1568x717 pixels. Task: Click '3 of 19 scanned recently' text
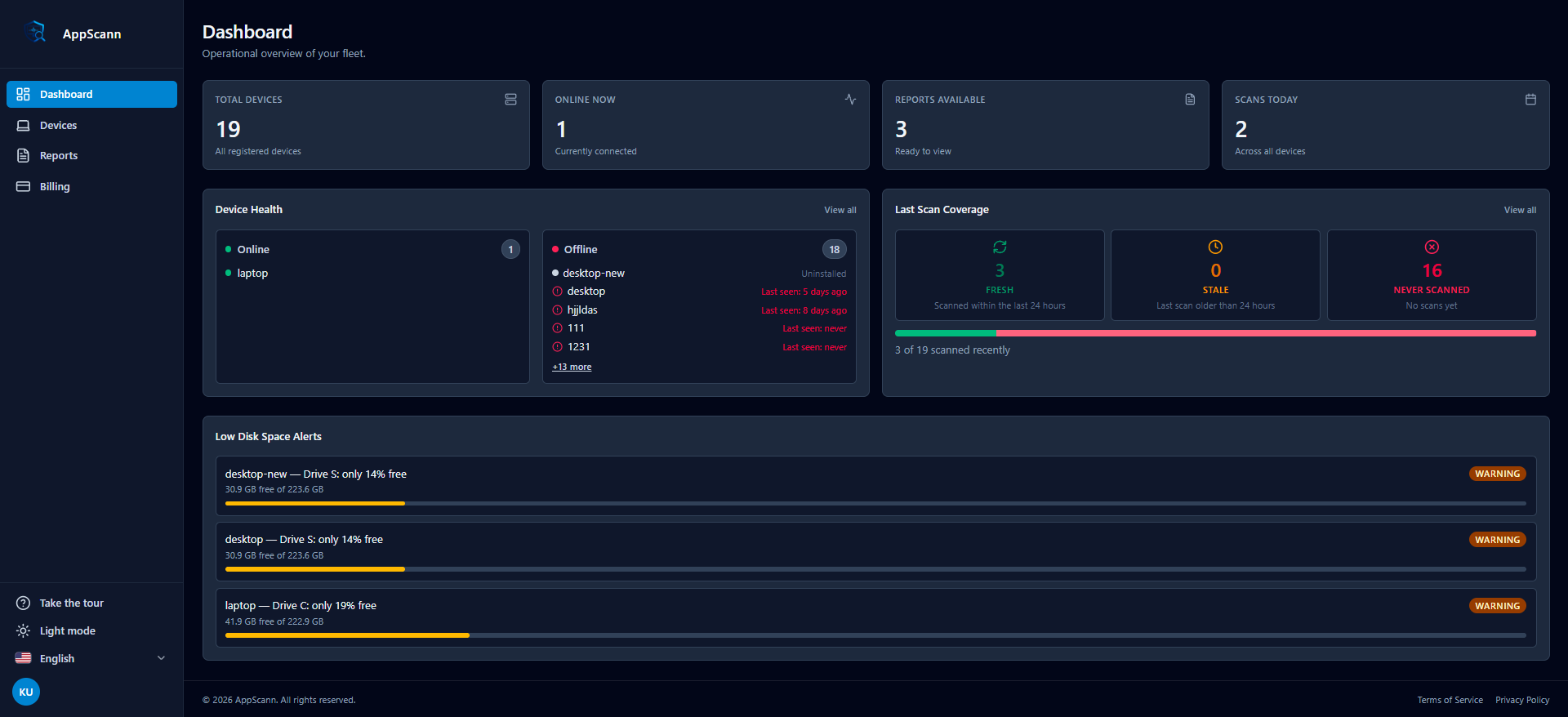pyautogui.click(x=952, y=350)
